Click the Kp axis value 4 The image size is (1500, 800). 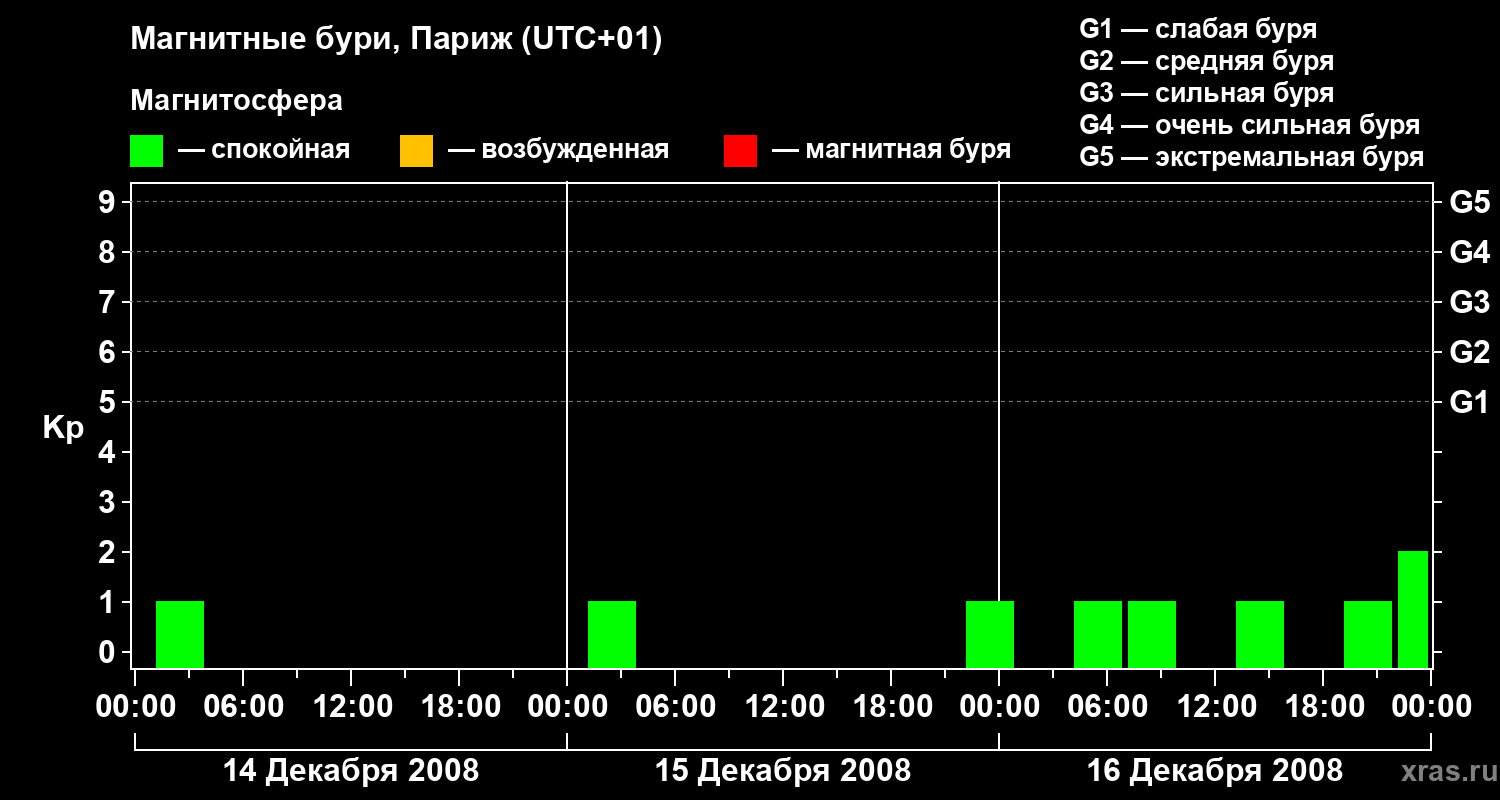[x=109, y=452]
